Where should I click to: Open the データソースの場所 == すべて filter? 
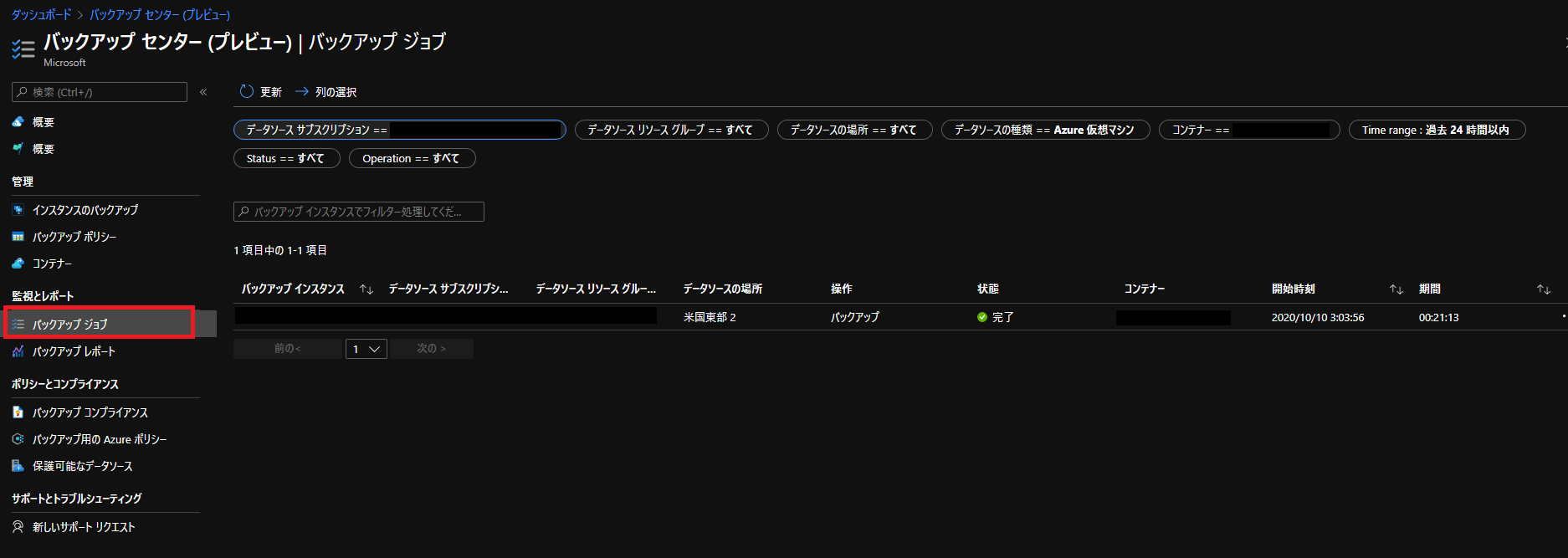855,130
